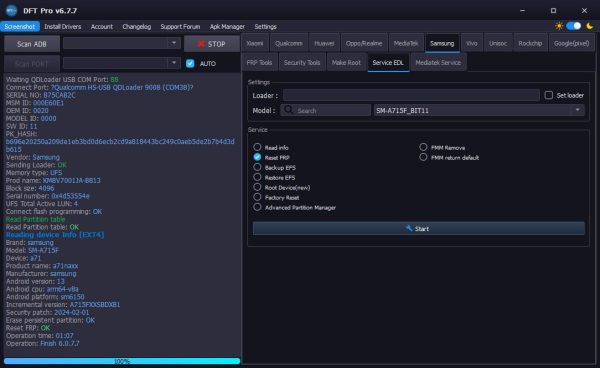Select the Restore EFS radio option

click(257, 177)
